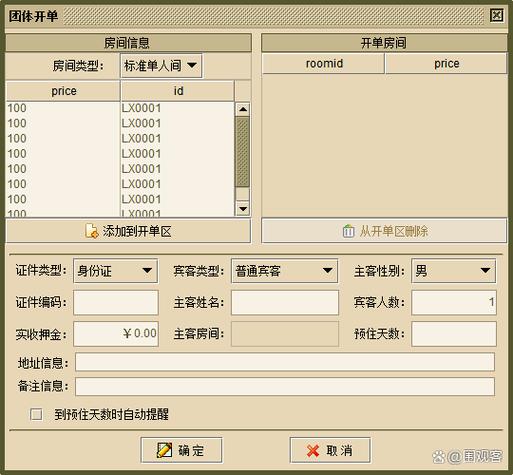
Task: Click the 主客姓名 text field
Action: pos(285,302)
